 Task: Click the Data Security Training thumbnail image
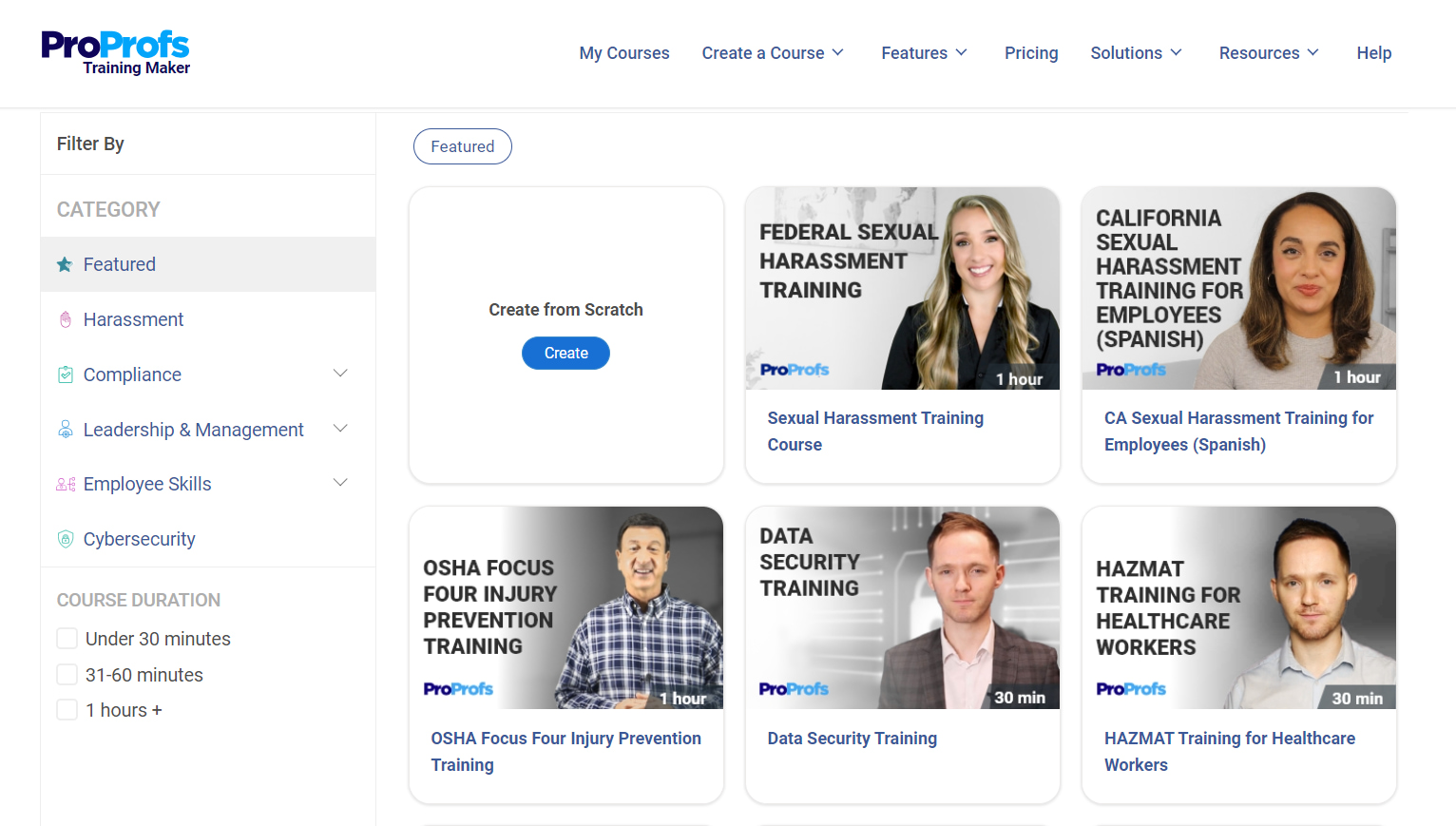903,607
